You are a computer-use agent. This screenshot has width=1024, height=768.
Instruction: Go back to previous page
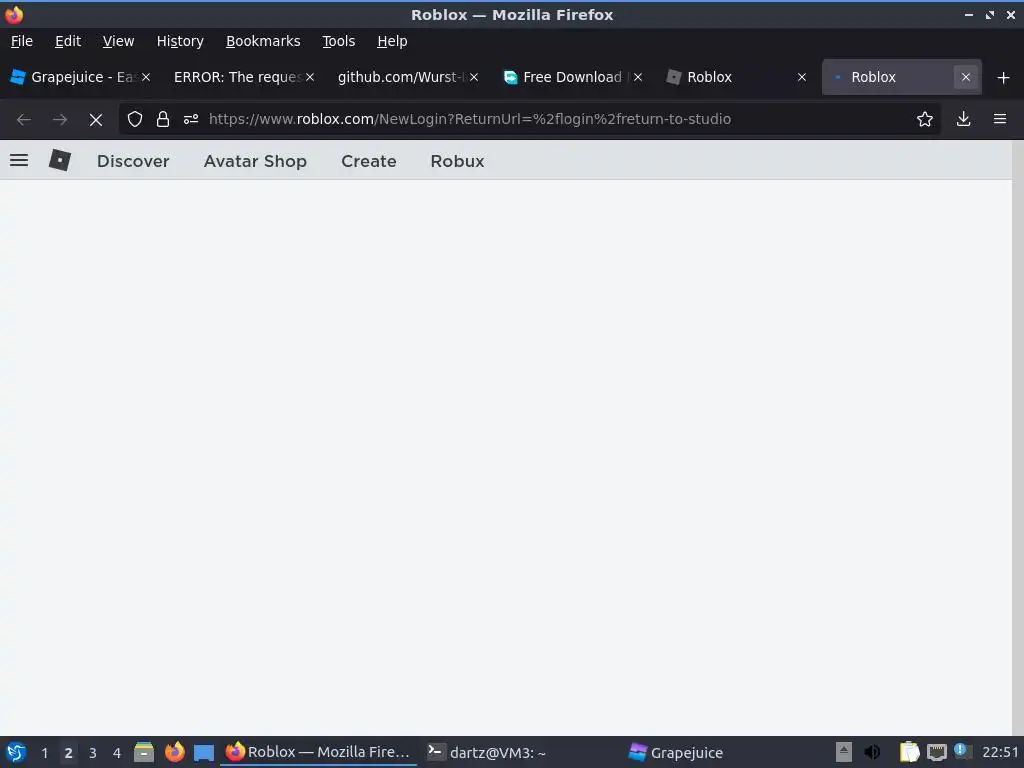pos(24,120)
